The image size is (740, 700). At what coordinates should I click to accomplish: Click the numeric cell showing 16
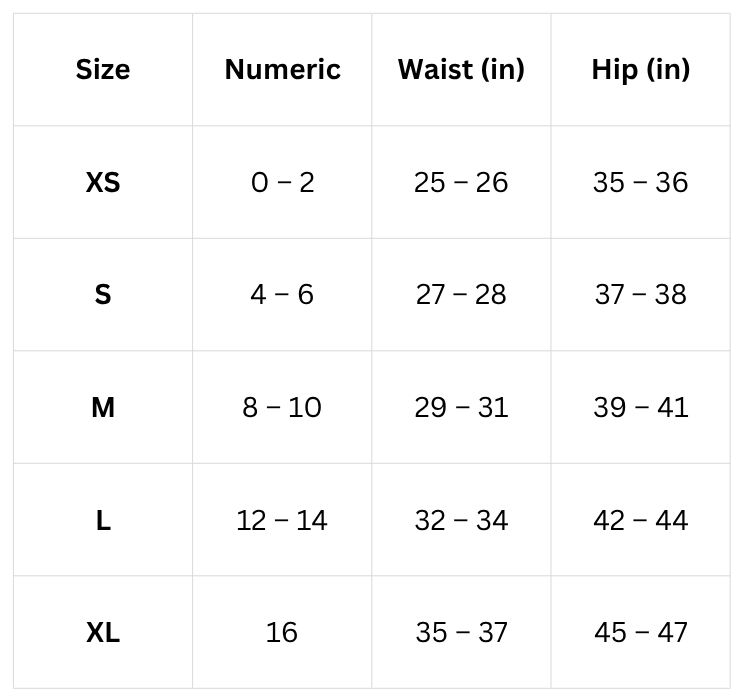282,633
